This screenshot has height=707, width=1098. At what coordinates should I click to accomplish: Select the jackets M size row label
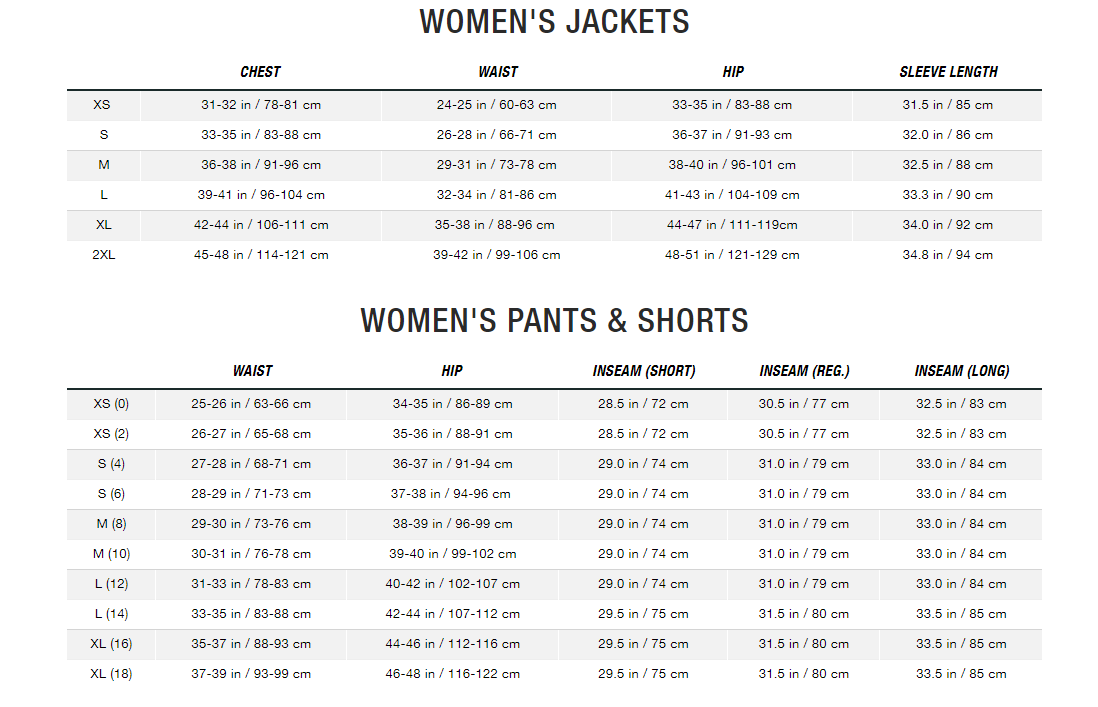104,165
